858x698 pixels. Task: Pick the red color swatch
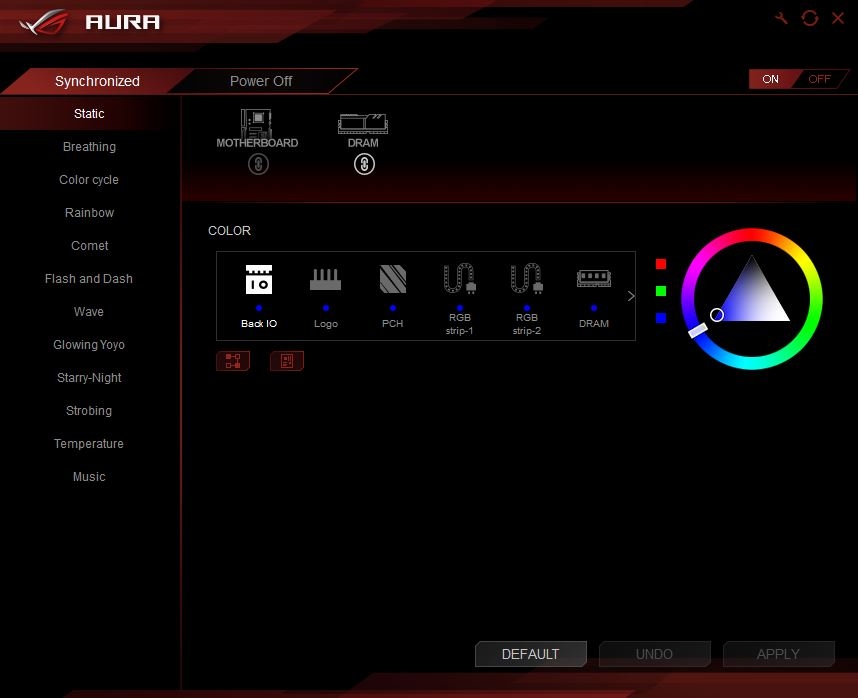tap(661, 264)
